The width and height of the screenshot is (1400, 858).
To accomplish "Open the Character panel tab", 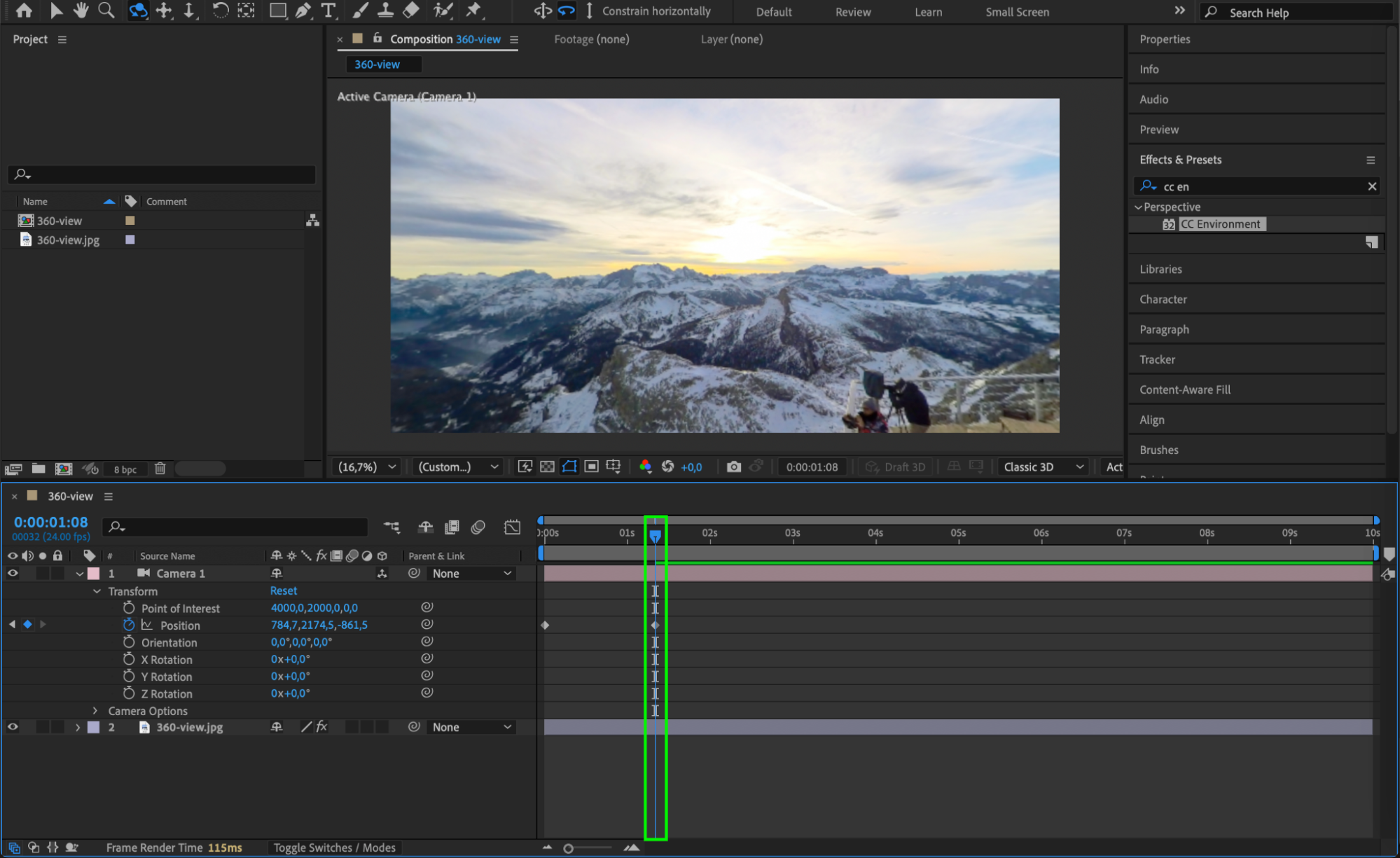I will [x=1163, y=299].
